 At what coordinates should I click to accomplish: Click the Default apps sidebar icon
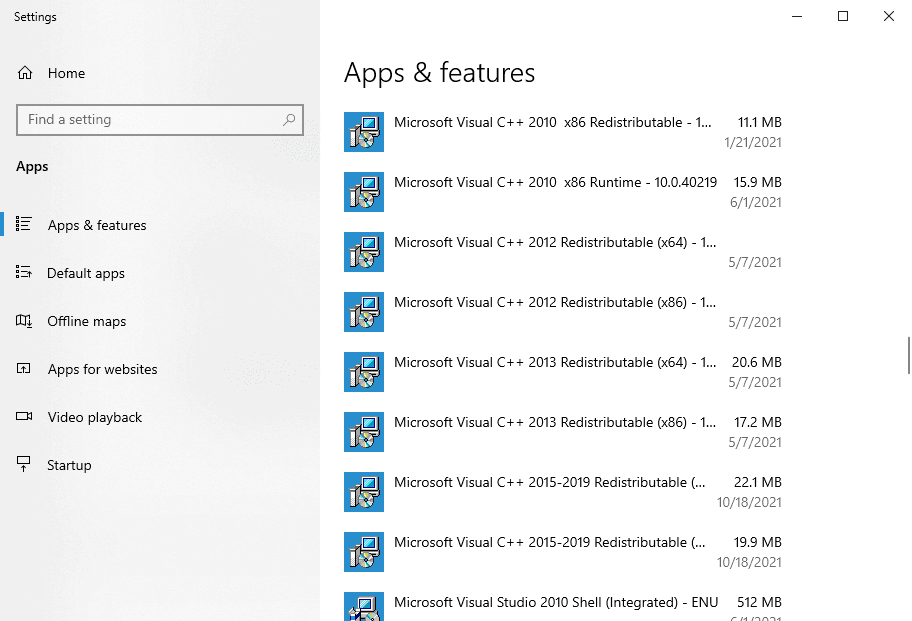[23, 272]
